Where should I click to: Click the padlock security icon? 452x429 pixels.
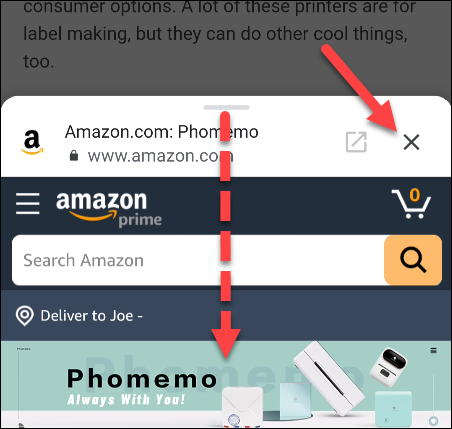[x=74, y=155]
